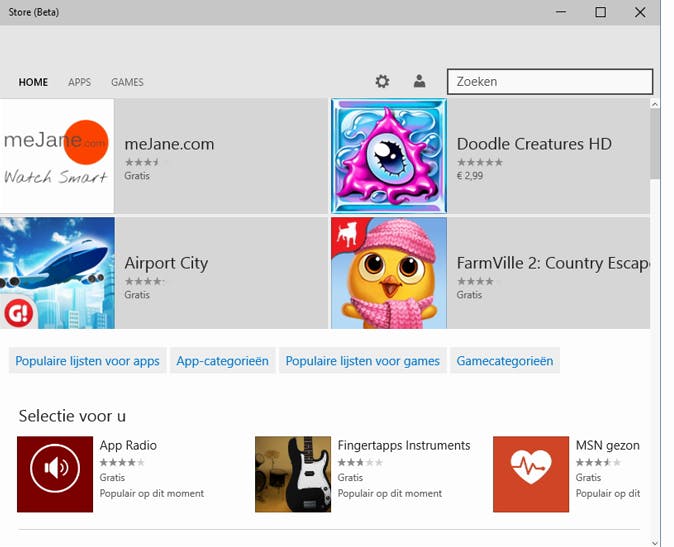This screenshot has width=674, height=547.
Task: Open the meJane.com app tile image
Action: (57, 156)
